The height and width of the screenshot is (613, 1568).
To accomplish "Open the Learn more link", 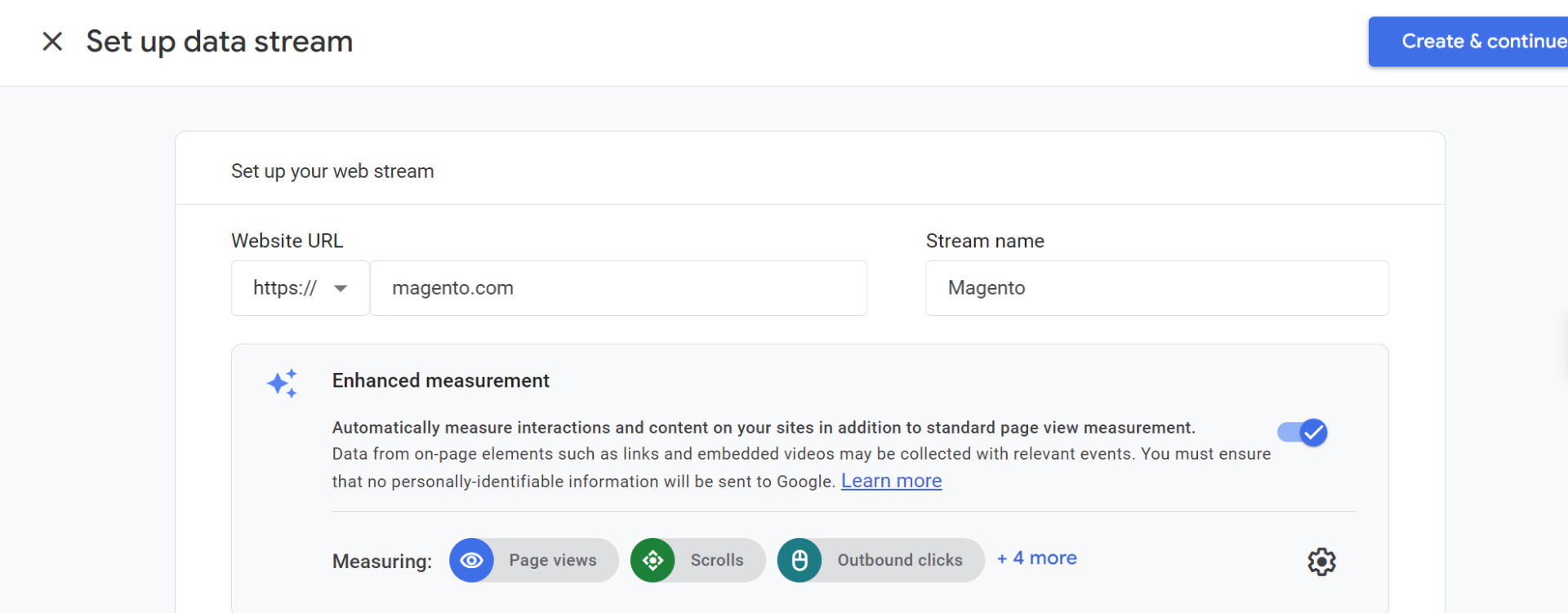I will click(x=891, y=481).
